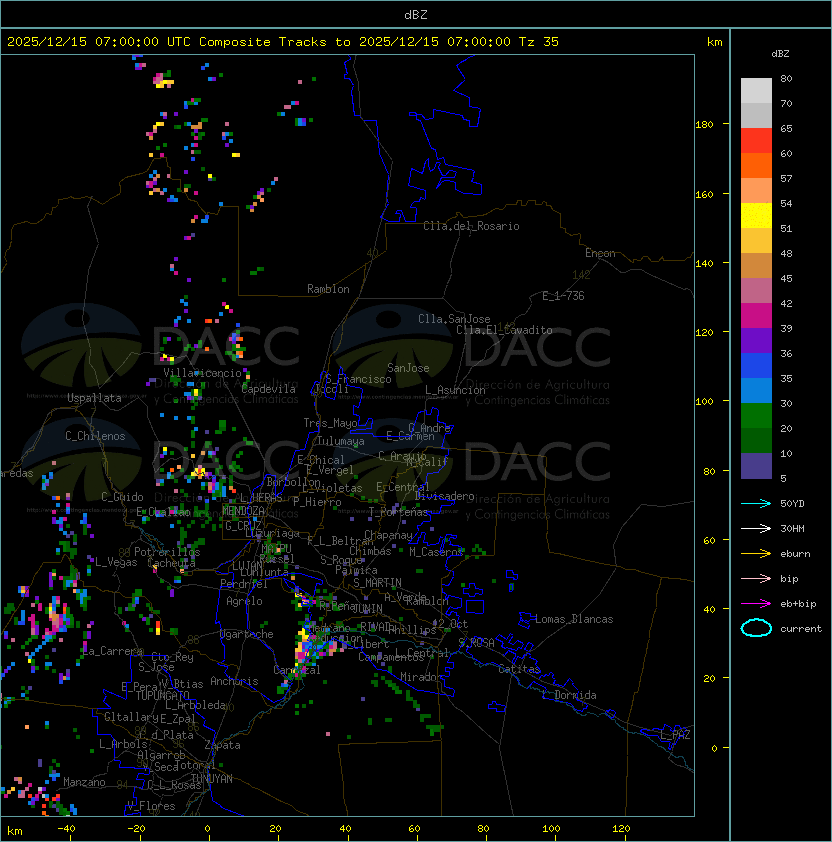Select the bright red dBZ scale swatch

click(x=756, y=140)
